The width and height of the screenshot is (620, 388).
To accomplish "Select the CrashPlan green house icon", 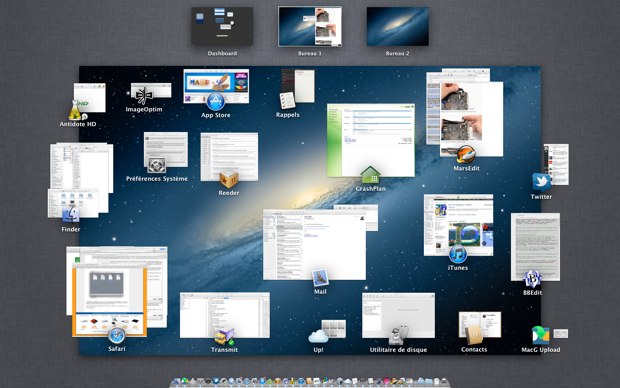I will [x=370, y=175].
